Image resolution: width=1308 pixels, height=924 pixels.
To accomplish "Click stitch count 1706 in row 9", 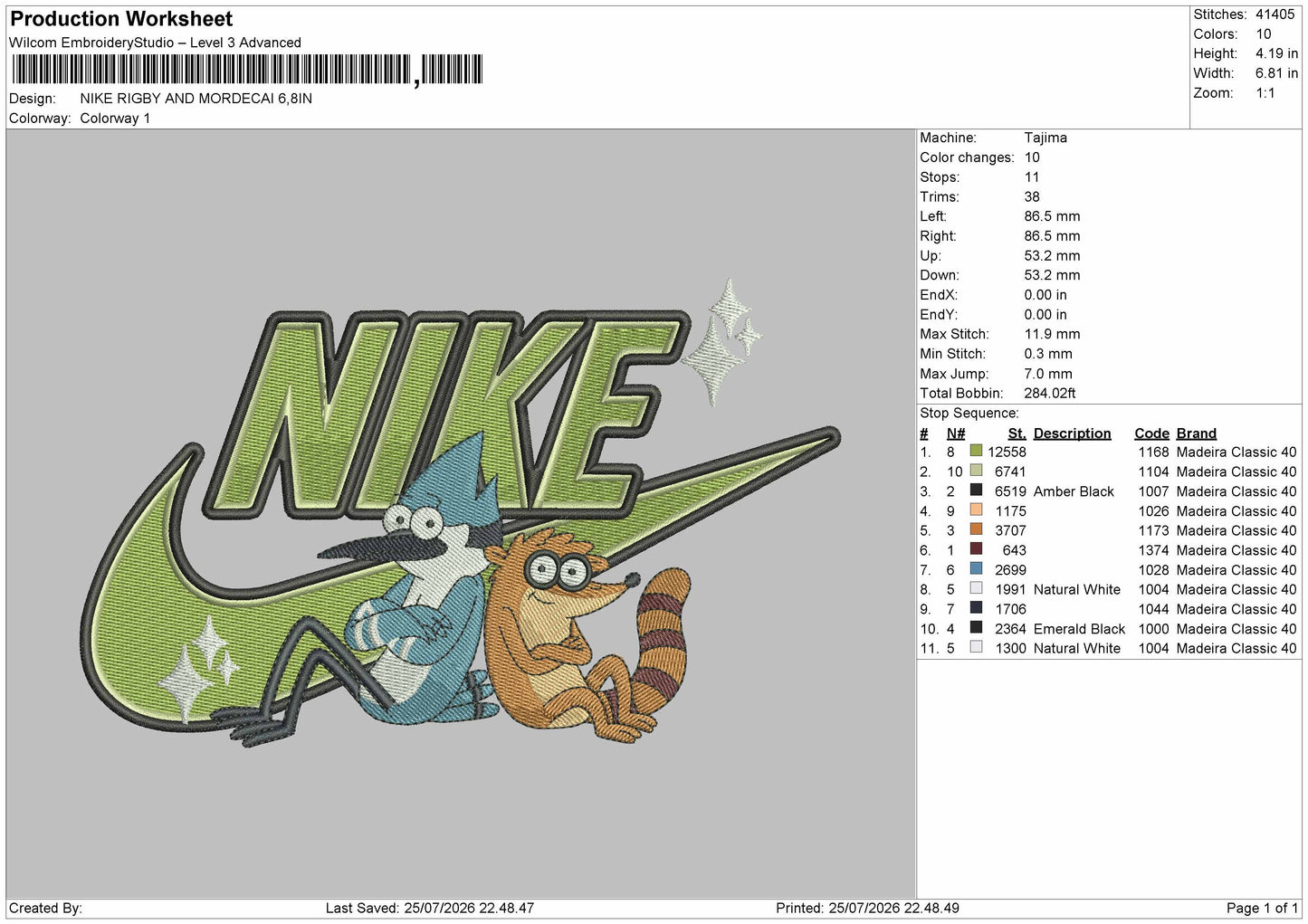I will coord(1010,609).
